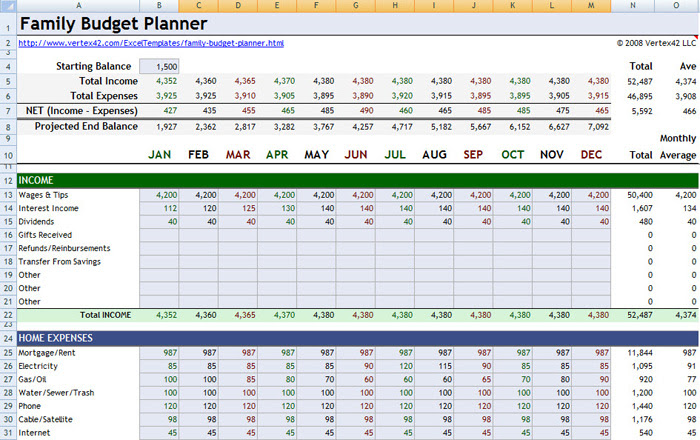
Task: Click the red comment indicator in cell O2
Action: (x=696, y=37)
